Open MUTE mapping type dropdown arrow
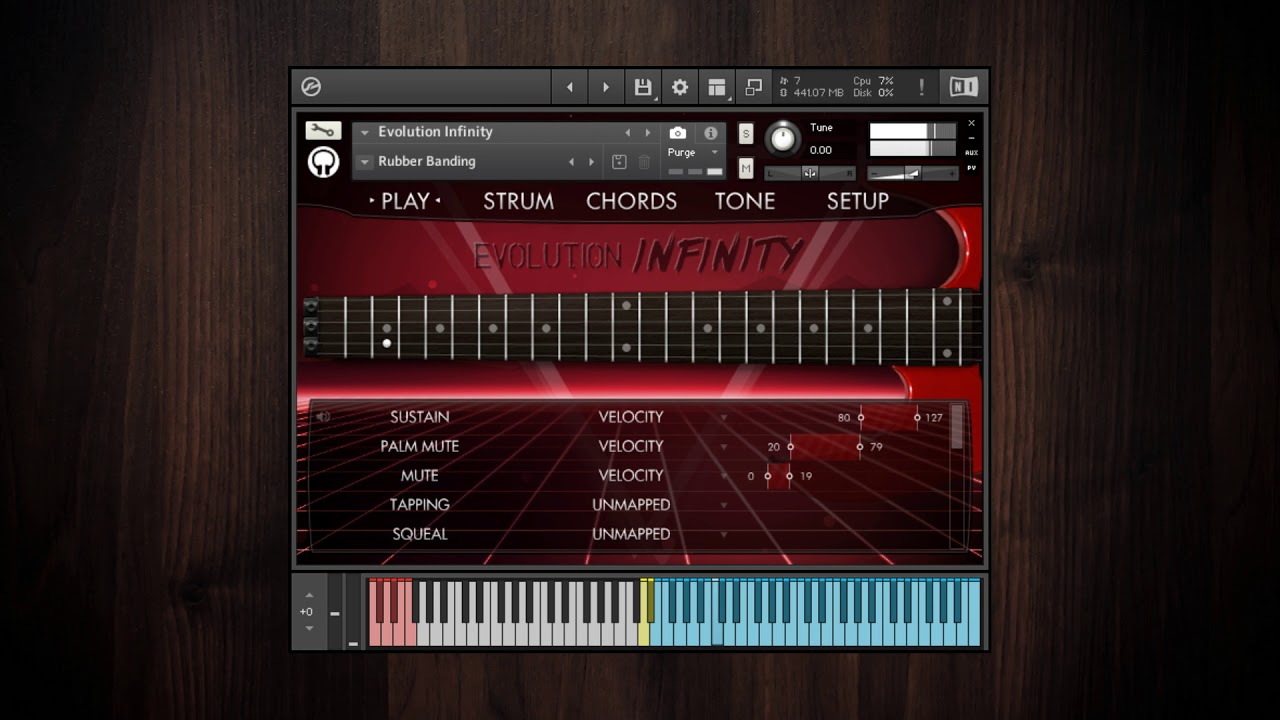 724,476
